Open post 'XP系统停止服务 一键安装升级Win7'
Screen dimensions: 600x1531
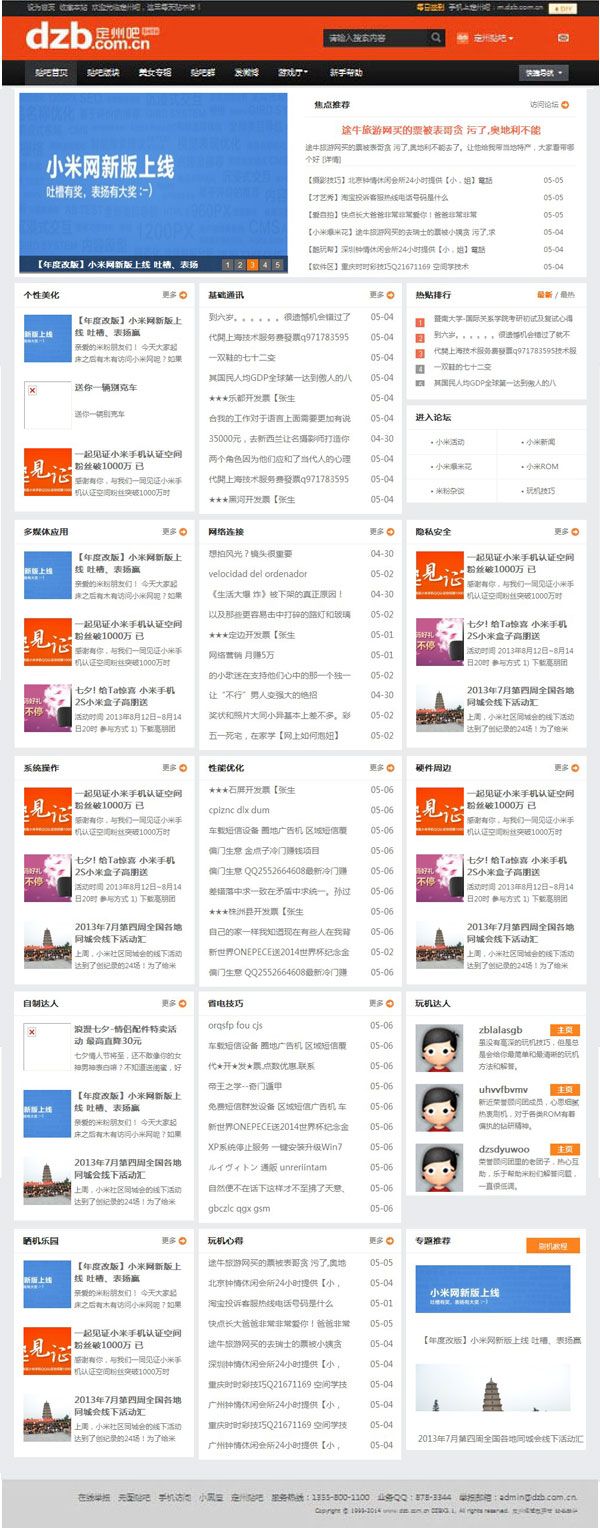pos(275,1147)
